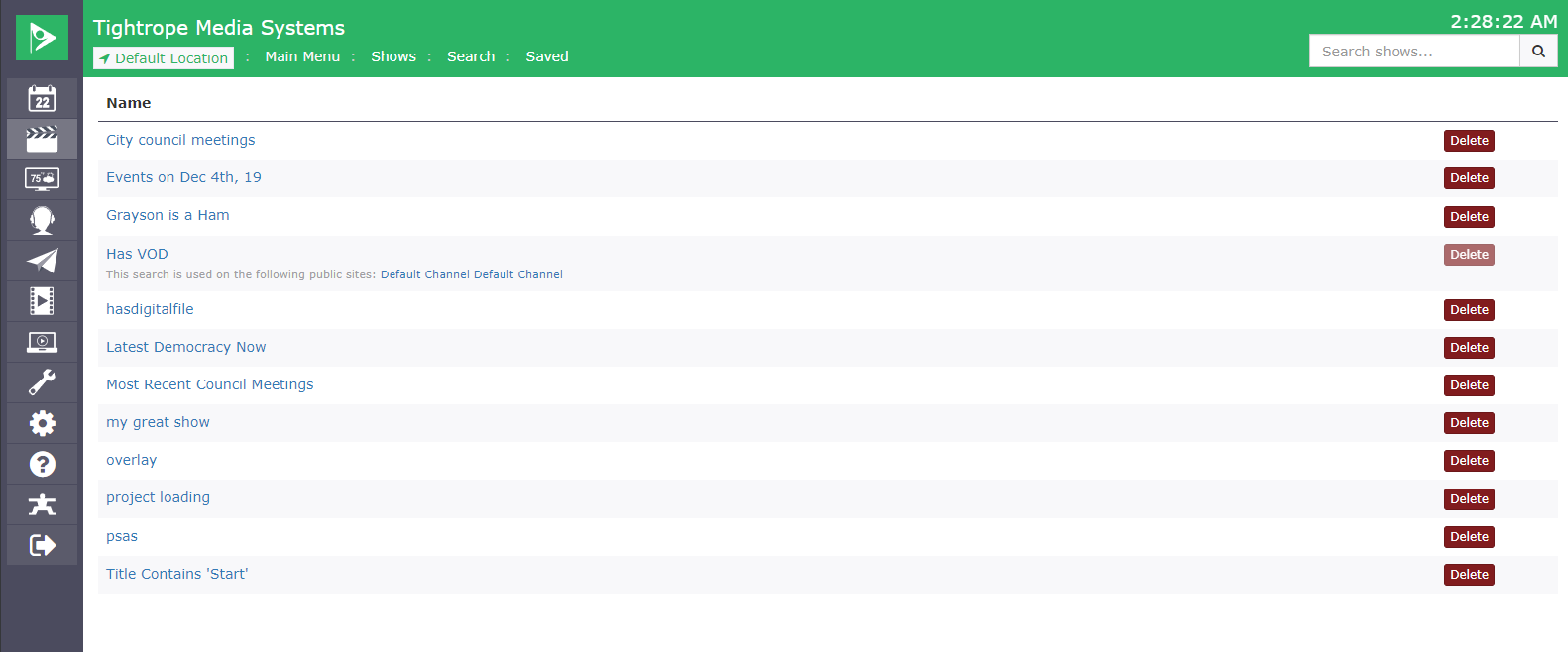Navigate to Shows in breadcrumb

(x=393, y=56)
